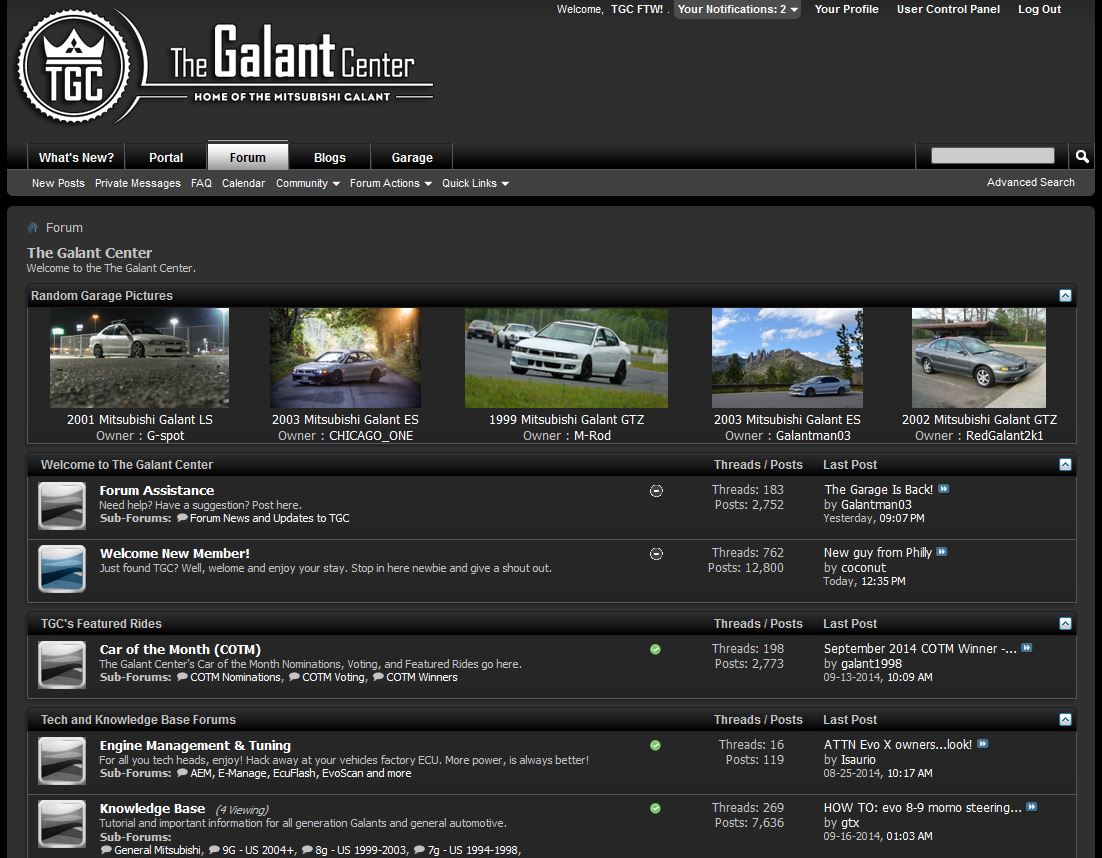Expand the Community menu
The height and width of the screenshot is (858, 1102).
point(308,183)
